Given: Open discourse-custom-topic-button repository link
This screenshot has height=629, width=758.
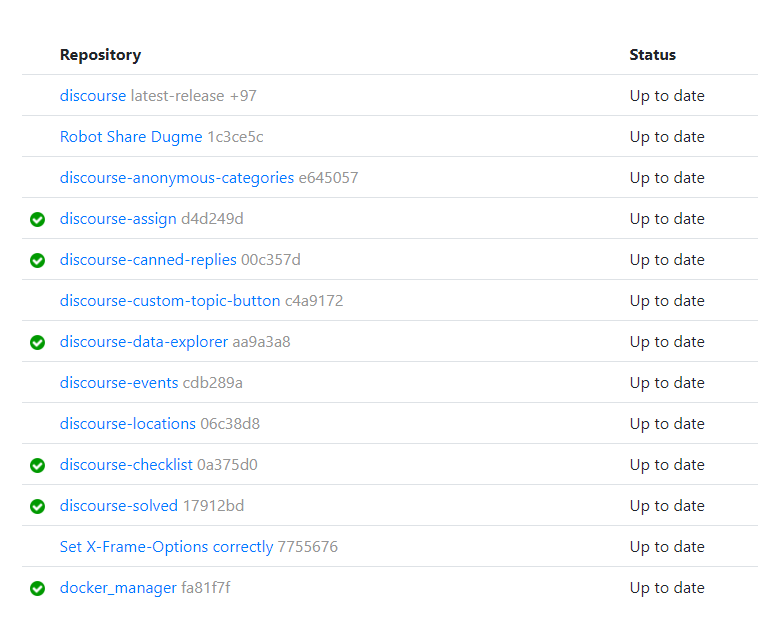Looking at the screenshot, I should click(170, 301).
